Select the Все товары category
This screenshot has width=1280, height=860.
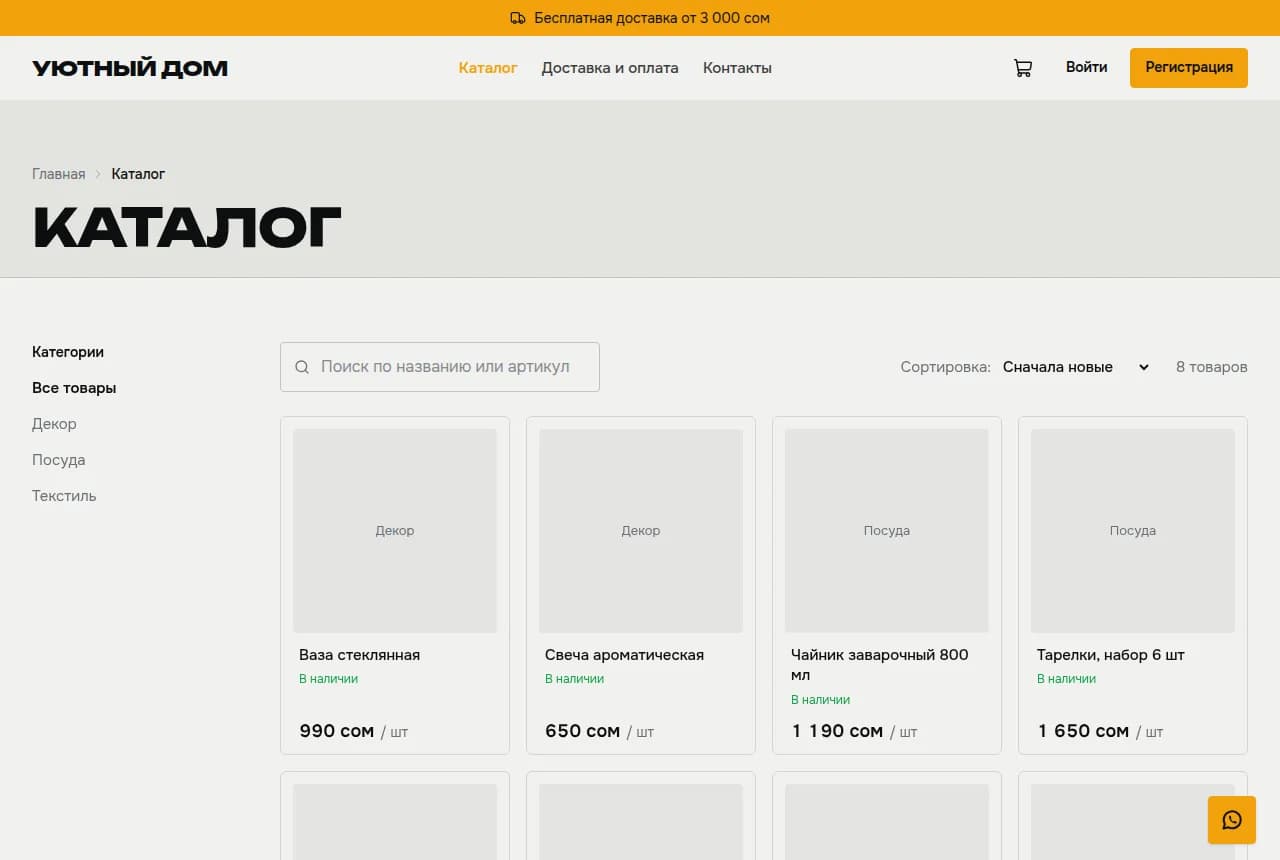[74, 388]
